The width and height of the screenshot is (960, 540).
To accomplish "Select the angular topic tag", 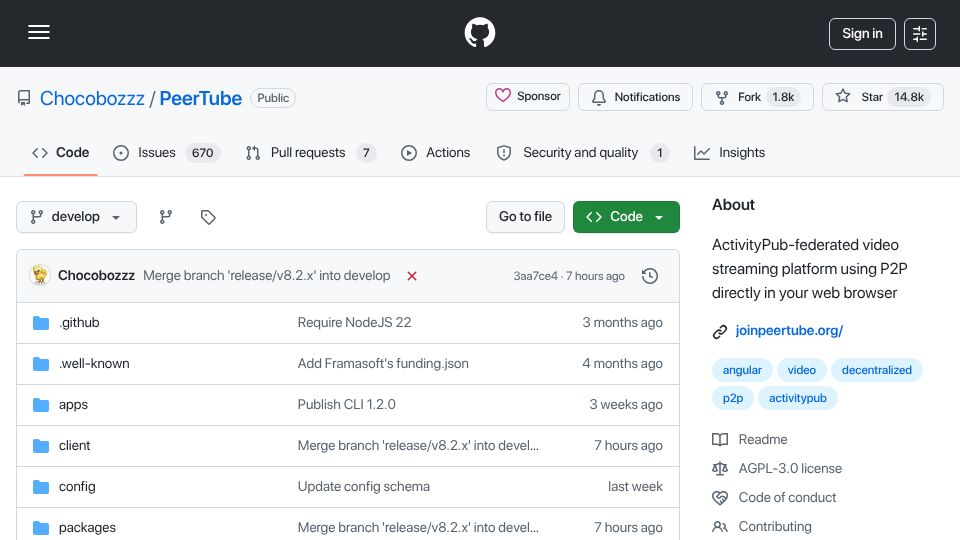I will pyautogui.click(x=742, y=370).
